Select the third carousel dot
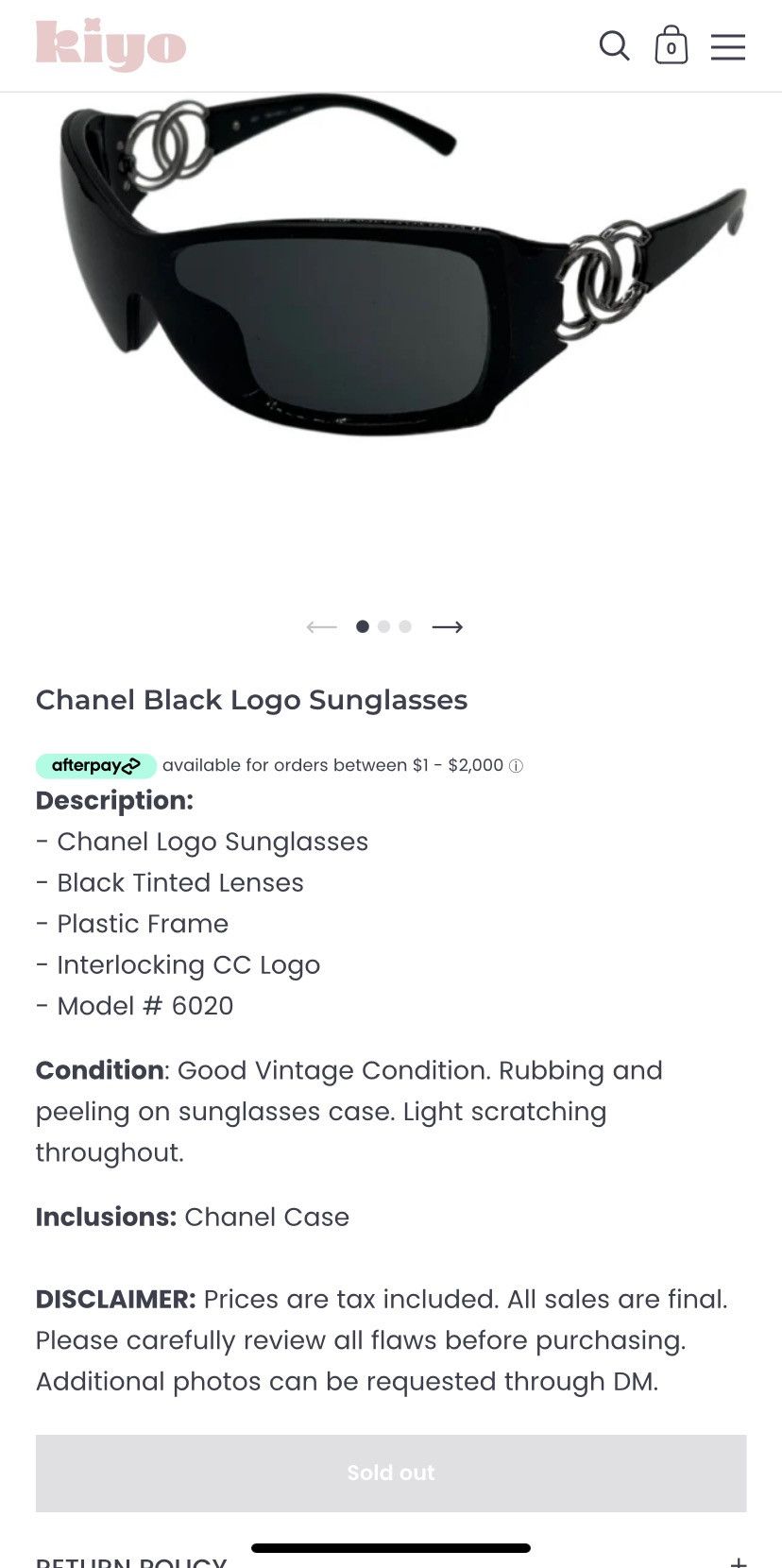Screen dimensions: 782x1568 (x=405, y=626)
